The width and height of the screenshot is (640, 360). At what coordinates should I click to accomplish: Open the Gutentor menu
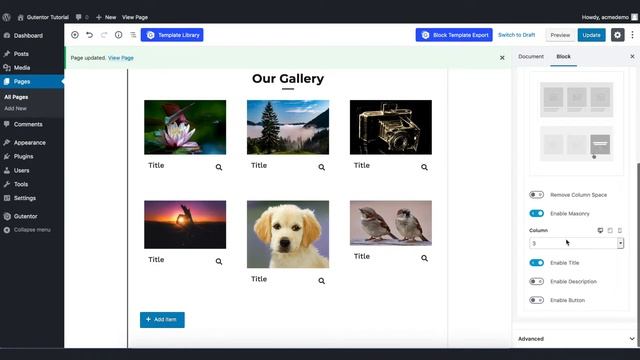(x=25, y=216)
